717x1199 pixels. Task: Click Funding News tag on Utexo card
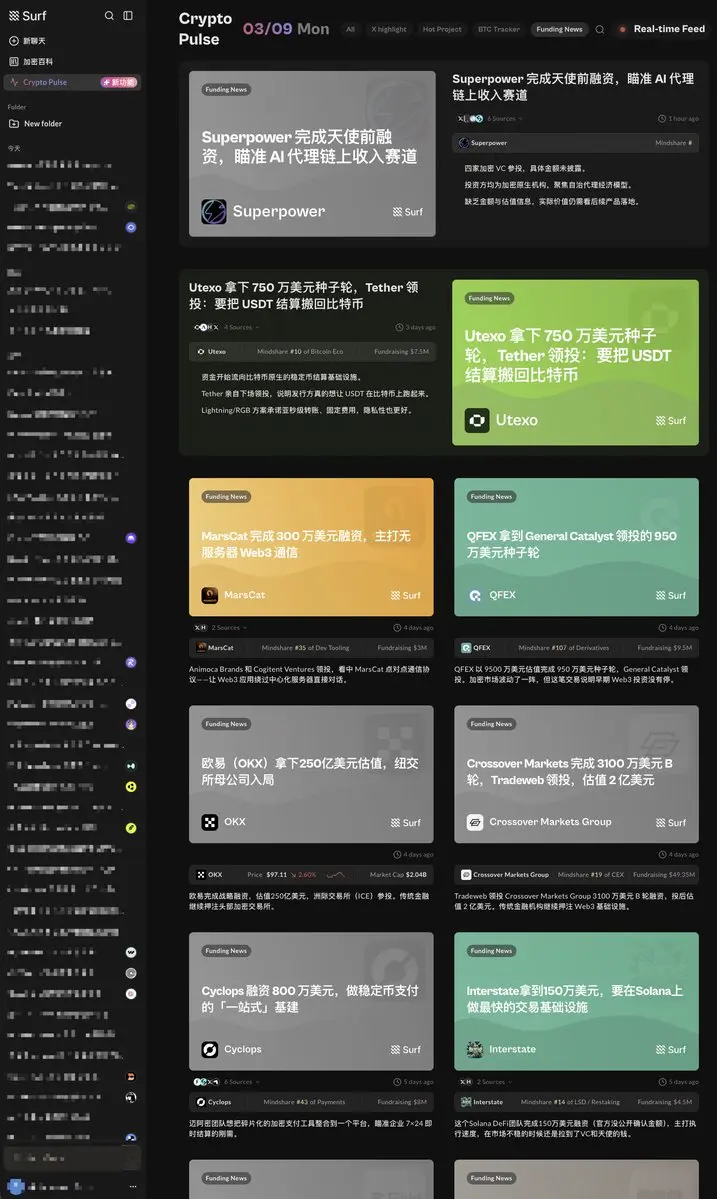[x=490, y=298]
